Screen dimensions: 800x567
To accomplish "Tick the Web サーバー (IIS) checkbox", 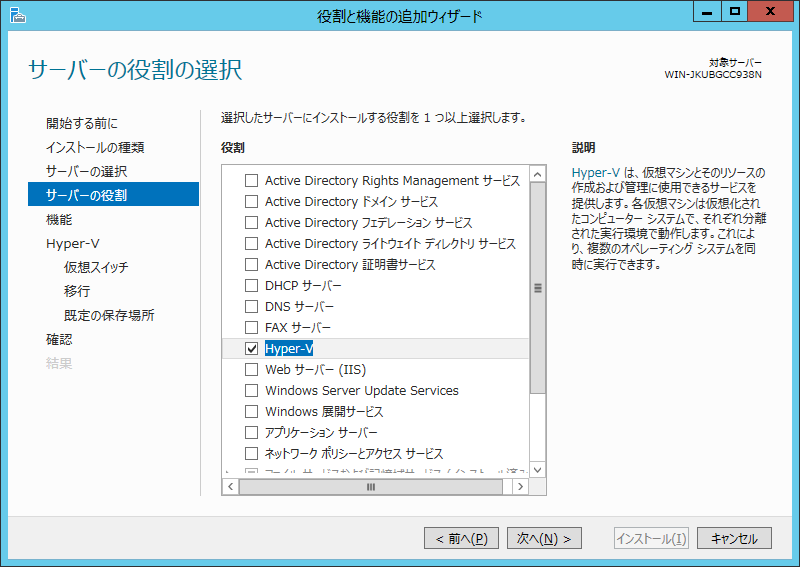I will tap(252, 369).
